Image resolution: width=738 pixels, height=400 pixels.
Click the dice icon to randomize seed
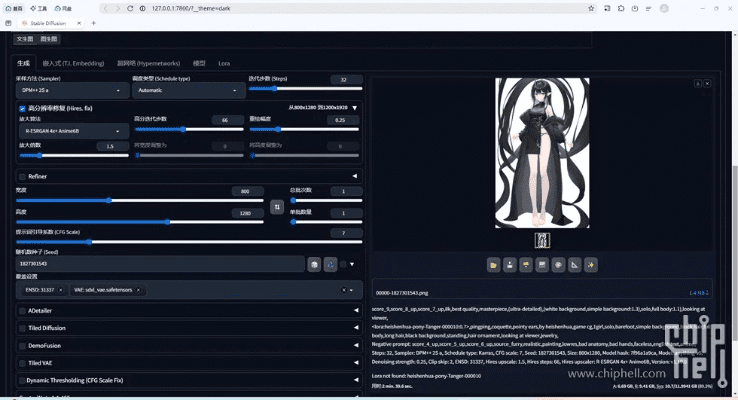coord(314,264)
